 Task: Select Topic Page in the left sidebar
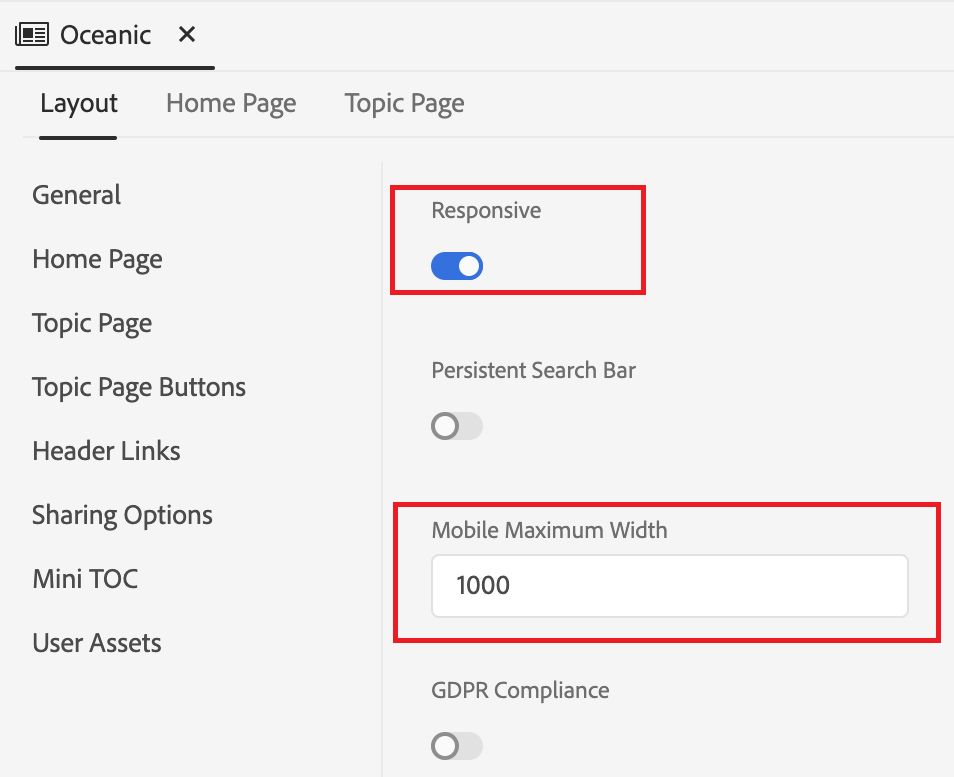tap(92, 323)
